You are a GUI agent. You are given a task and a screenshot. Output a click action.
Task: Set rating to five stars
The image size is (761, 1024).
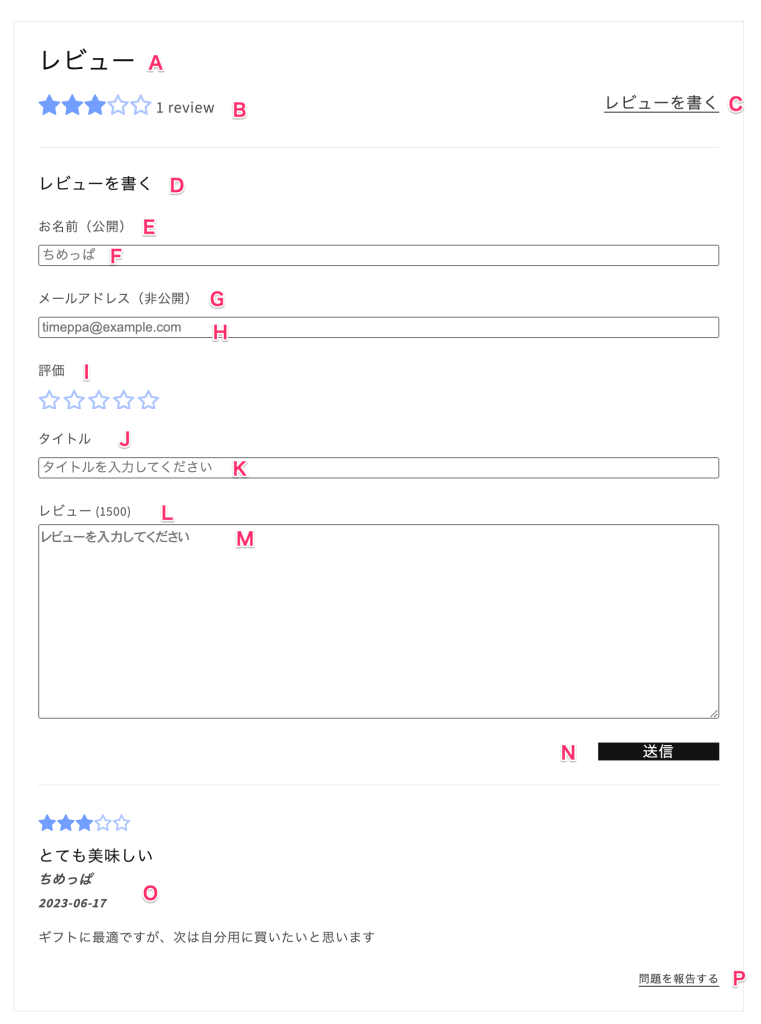click(x=149, y=401)
